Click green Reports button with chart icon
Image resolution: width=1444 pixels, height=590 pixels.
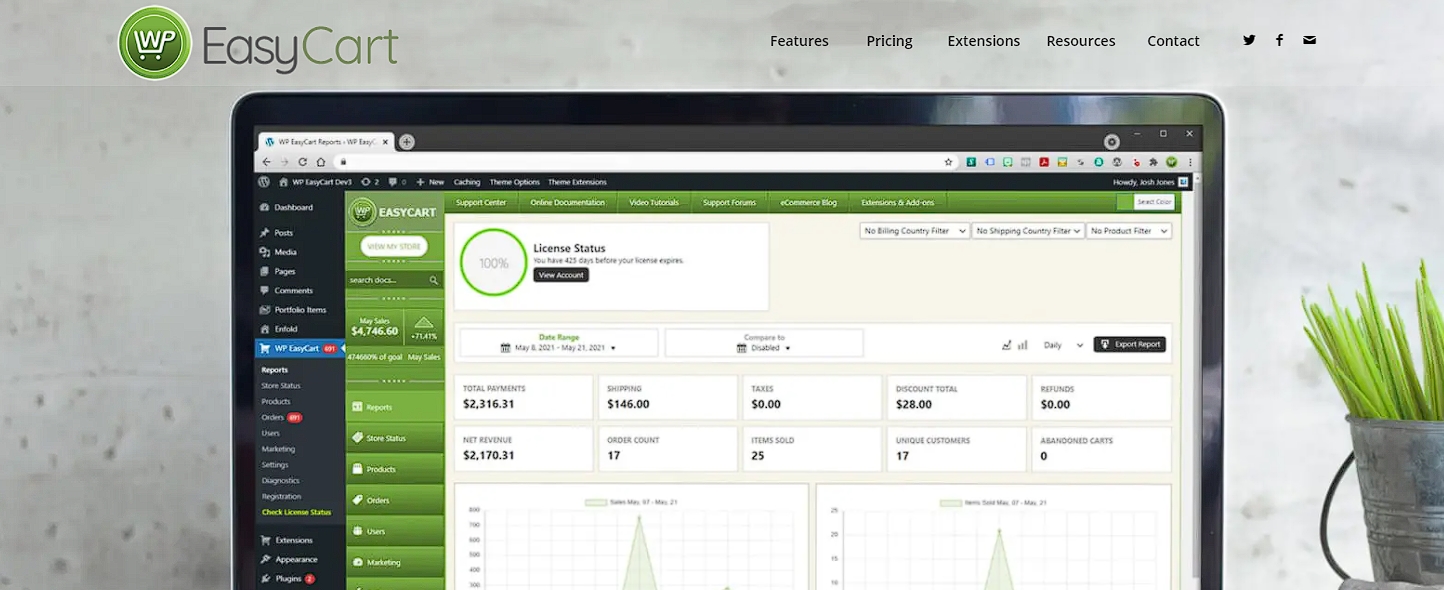(395, 407)
